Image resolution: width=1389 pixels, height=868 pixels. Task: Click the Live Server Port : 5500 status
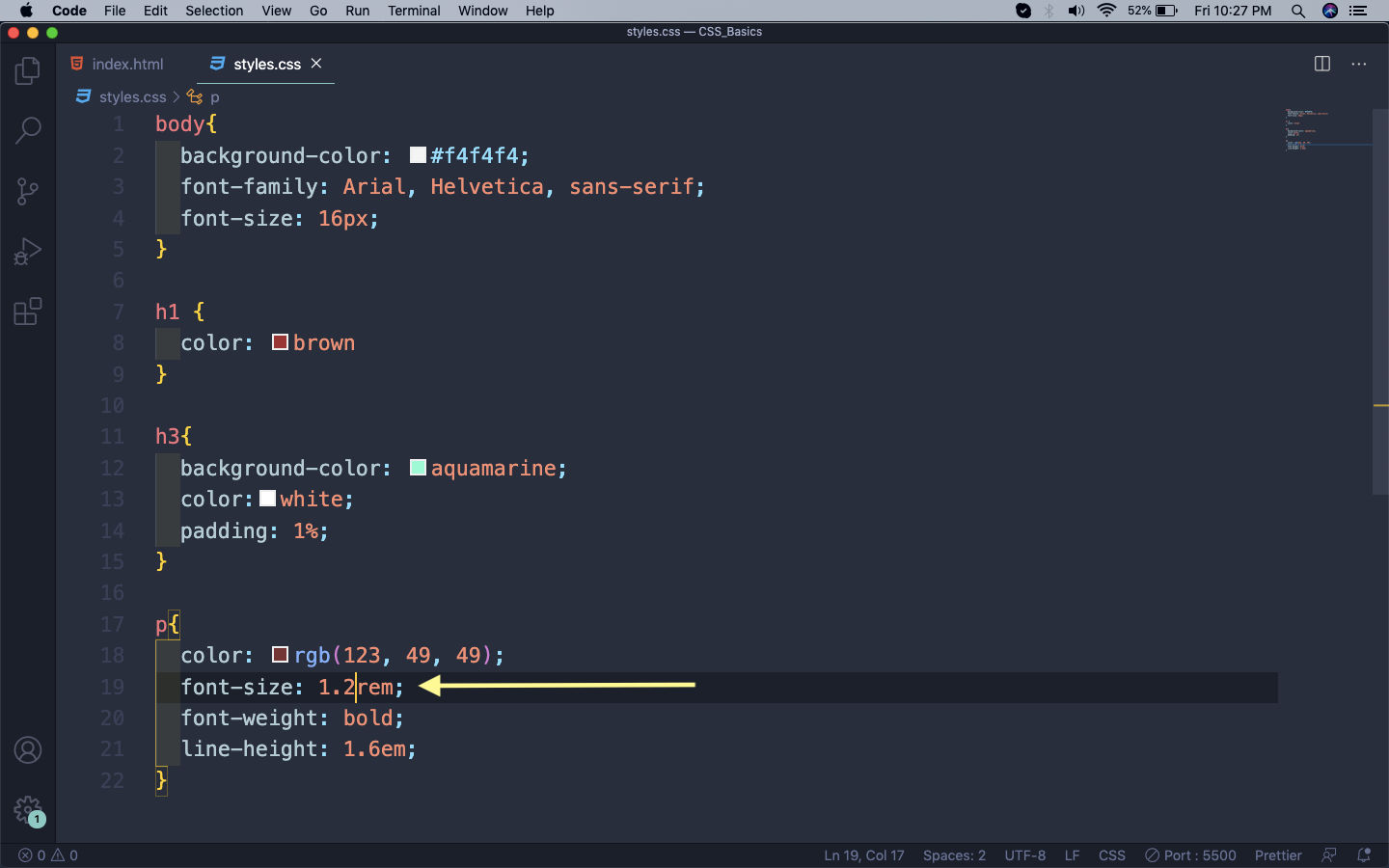tap(1190, 855)
